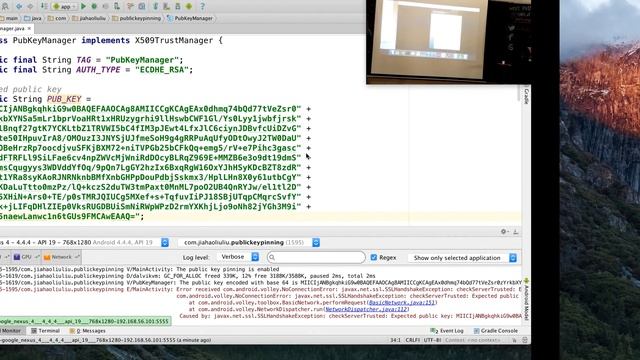Screen dimensions: 640x360
Task: Click X509TrustManager in the class declaration
Action: tap(174, 40)
